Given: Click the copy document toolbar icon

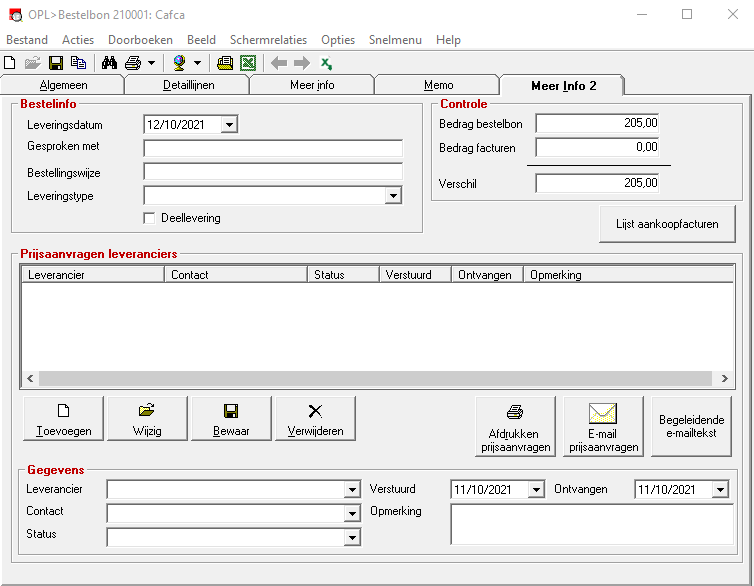Looking at the screenshot, I should [78, 63].
